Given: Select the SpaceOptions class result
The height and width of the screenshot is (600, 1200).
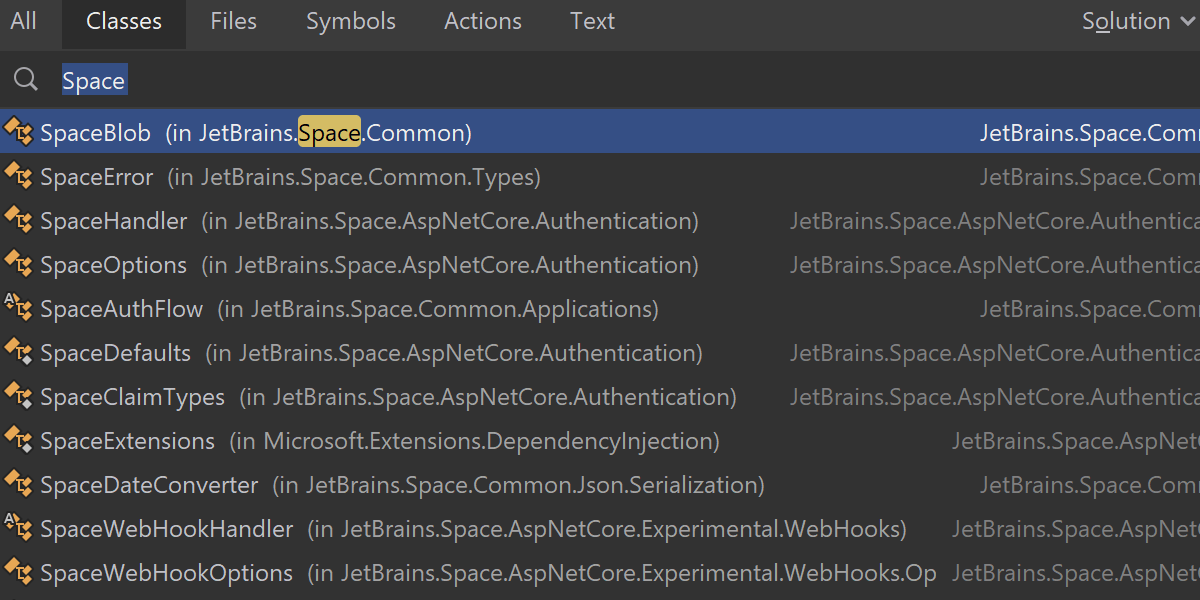Looking at the screenshot, I should coord(114,265).
